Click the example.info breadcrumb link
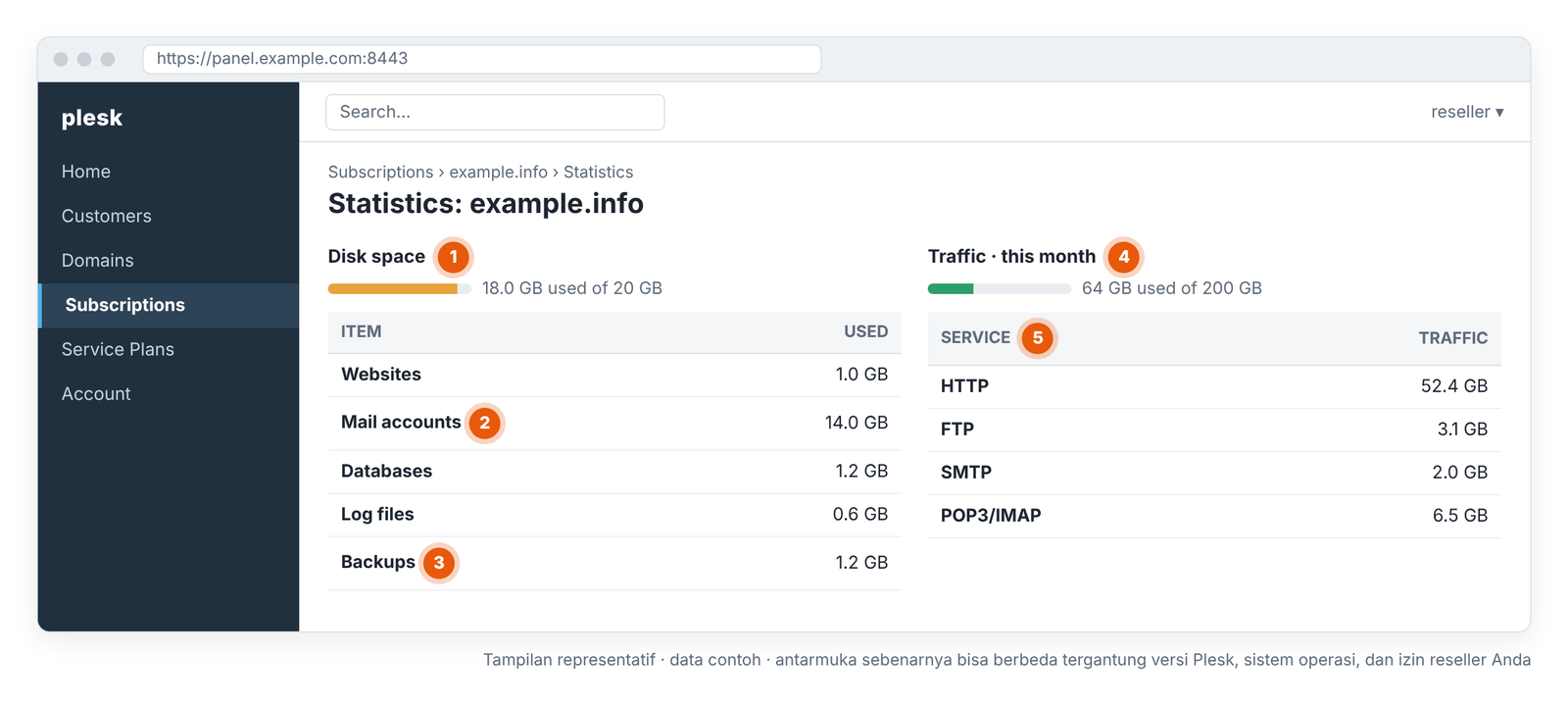The width and height of the screenshot is (1568, 707). point(499,172)
